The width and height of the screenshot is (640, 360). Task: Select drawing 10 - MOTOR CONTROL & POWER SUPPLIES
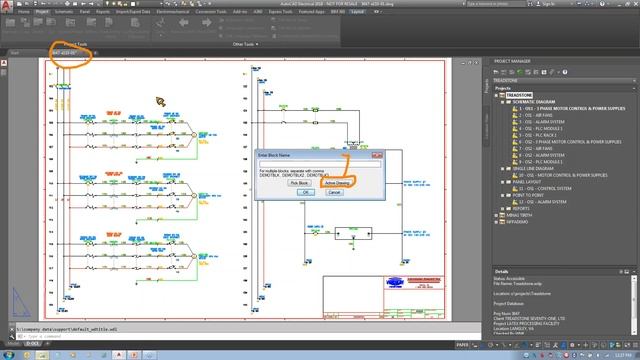[x=563, y=175]
